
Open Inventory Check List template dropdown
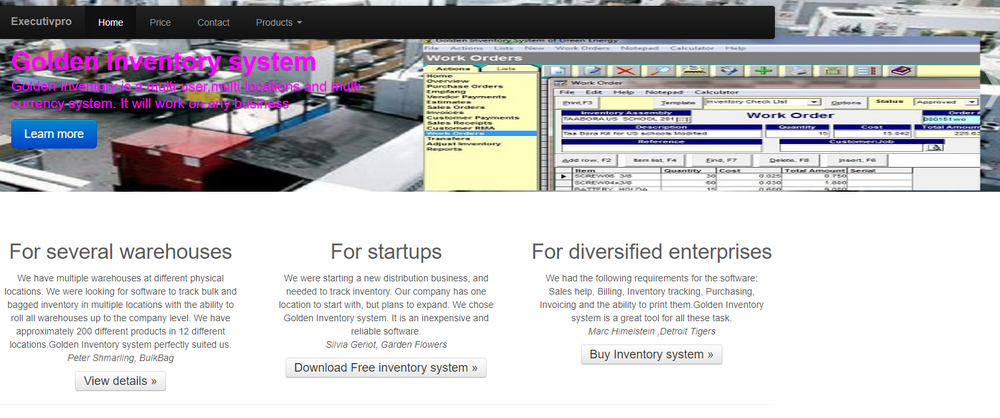(814, 102)
